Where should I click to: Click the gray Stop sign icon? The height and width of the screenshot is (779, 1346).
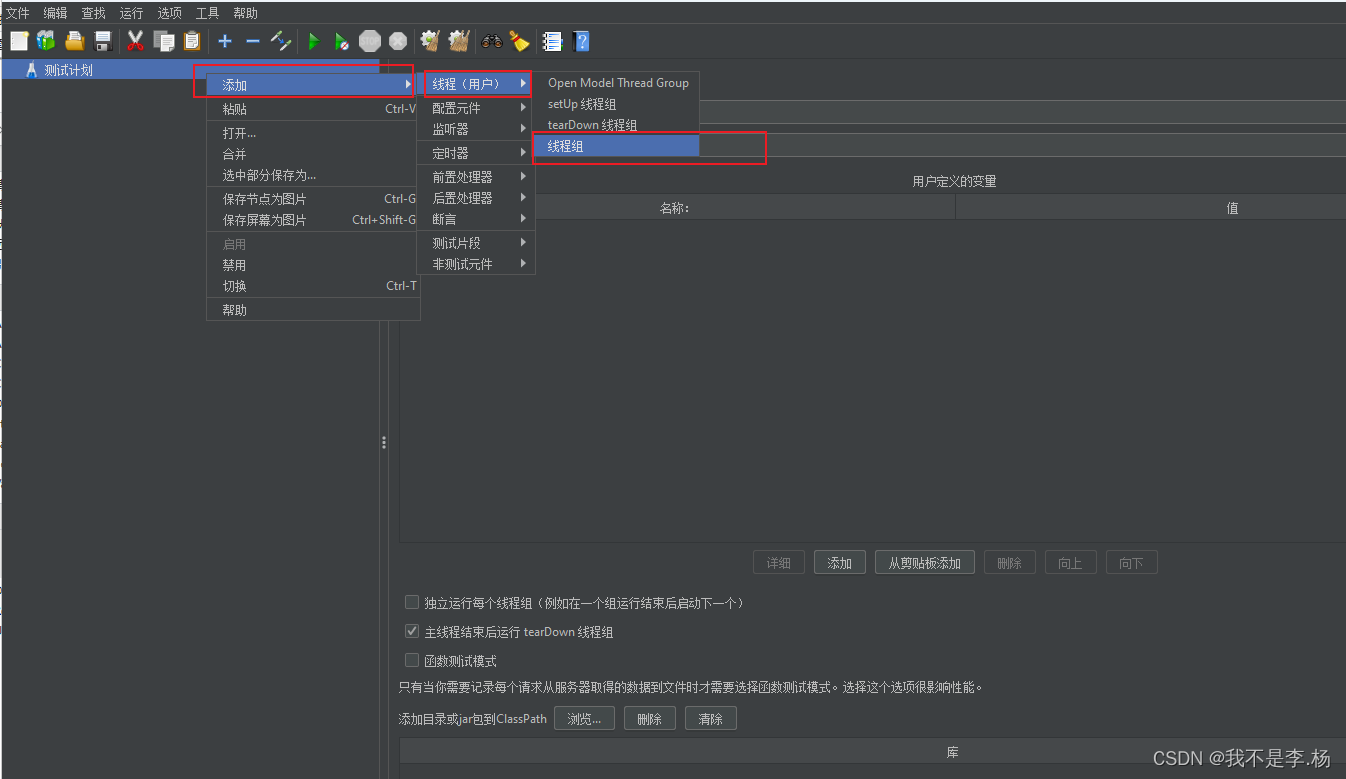[370, 41]
